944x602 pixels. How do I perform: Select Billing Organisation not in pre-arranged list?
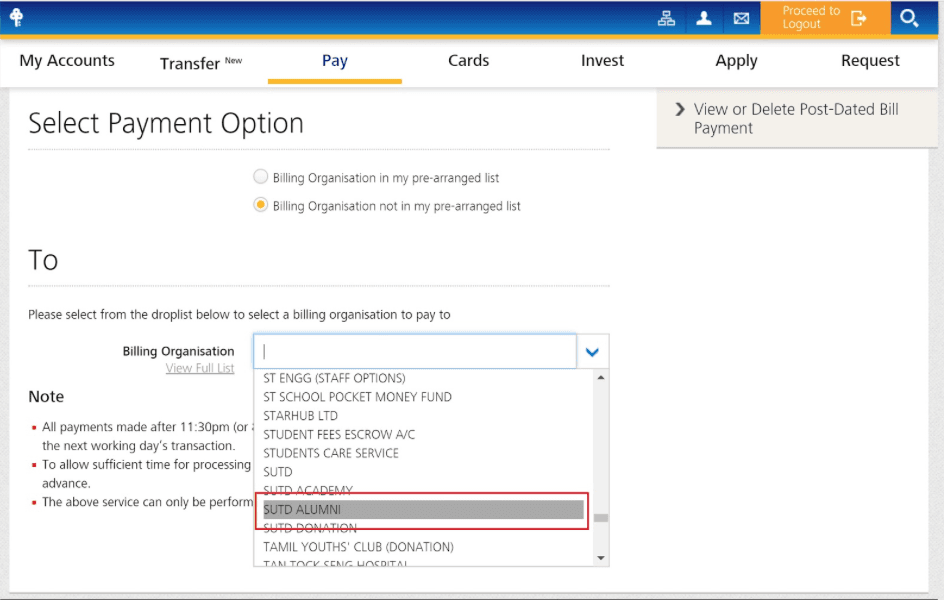click(260, 205)
